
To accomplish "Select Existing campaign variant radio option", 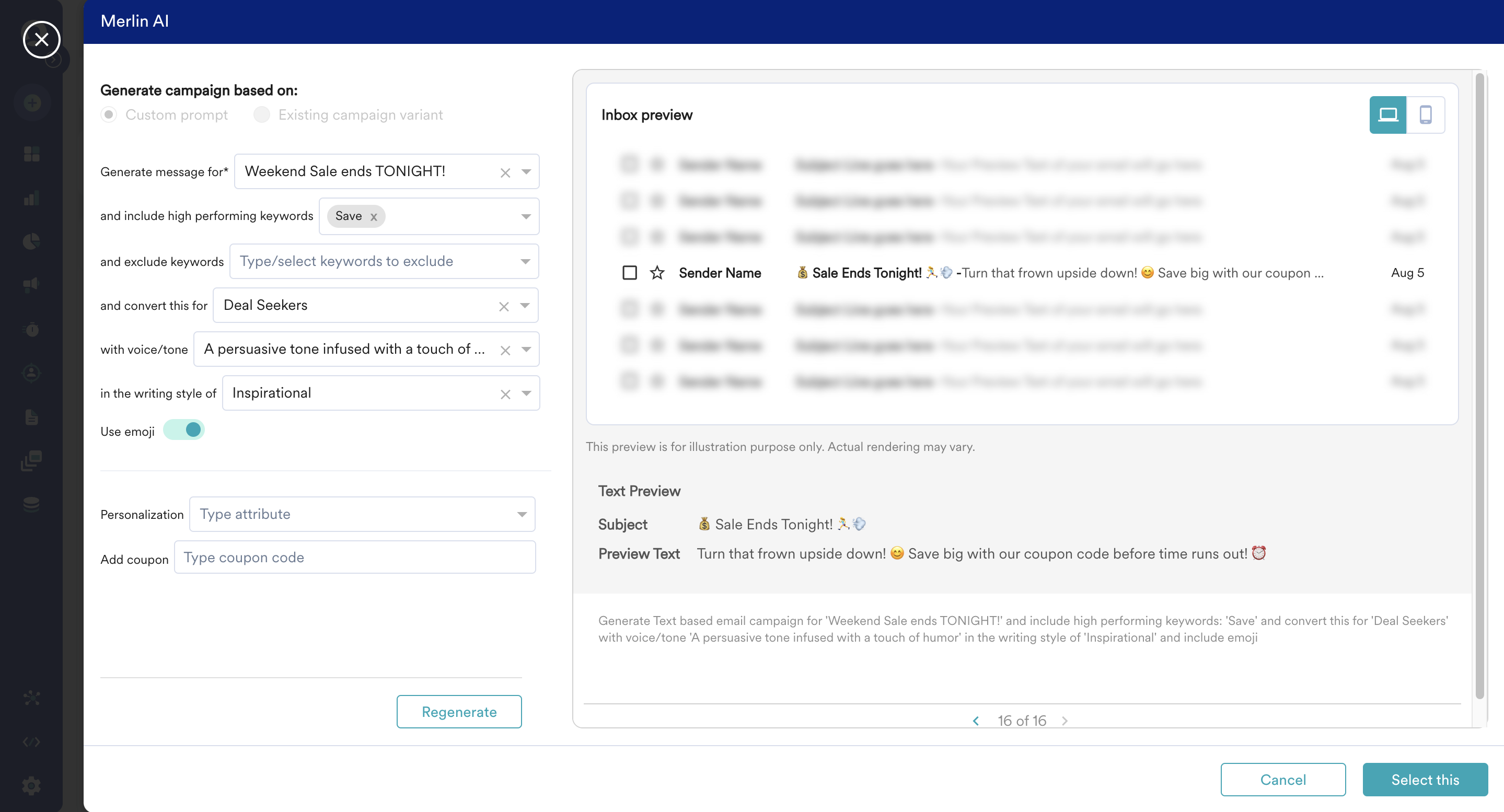I will coord(262,114).
